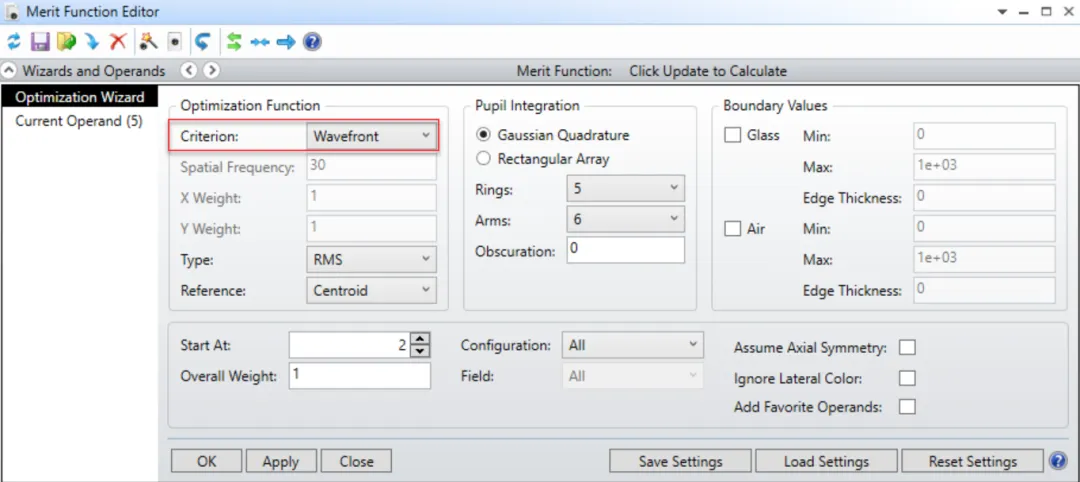Click the blue undo arrow icon
This screenshot has height=482, width=1080.
click(203, 42)
